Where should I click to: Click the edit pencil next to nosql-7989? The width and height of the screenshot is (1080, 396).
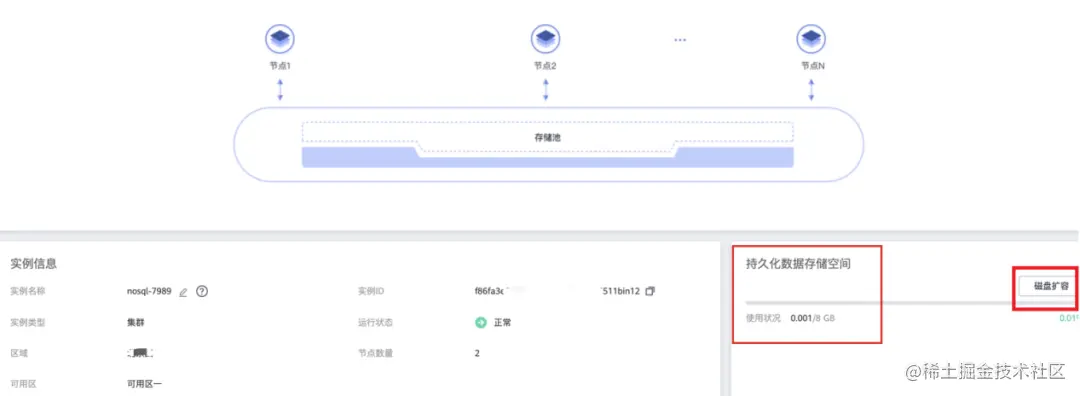pos(183,292)
